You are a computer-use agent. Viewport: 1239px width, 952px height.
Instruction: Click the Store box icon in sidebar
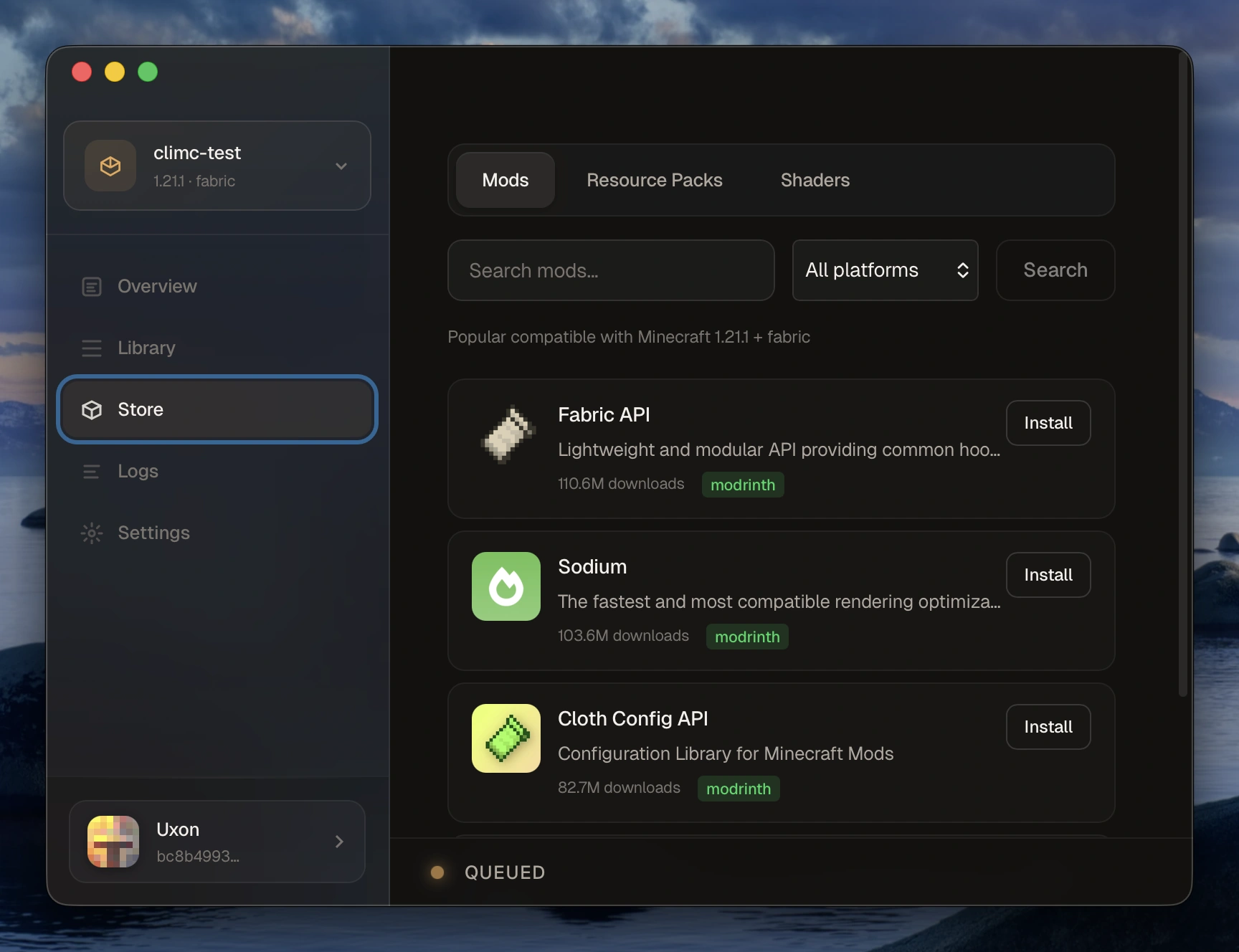tap(92, 409)
